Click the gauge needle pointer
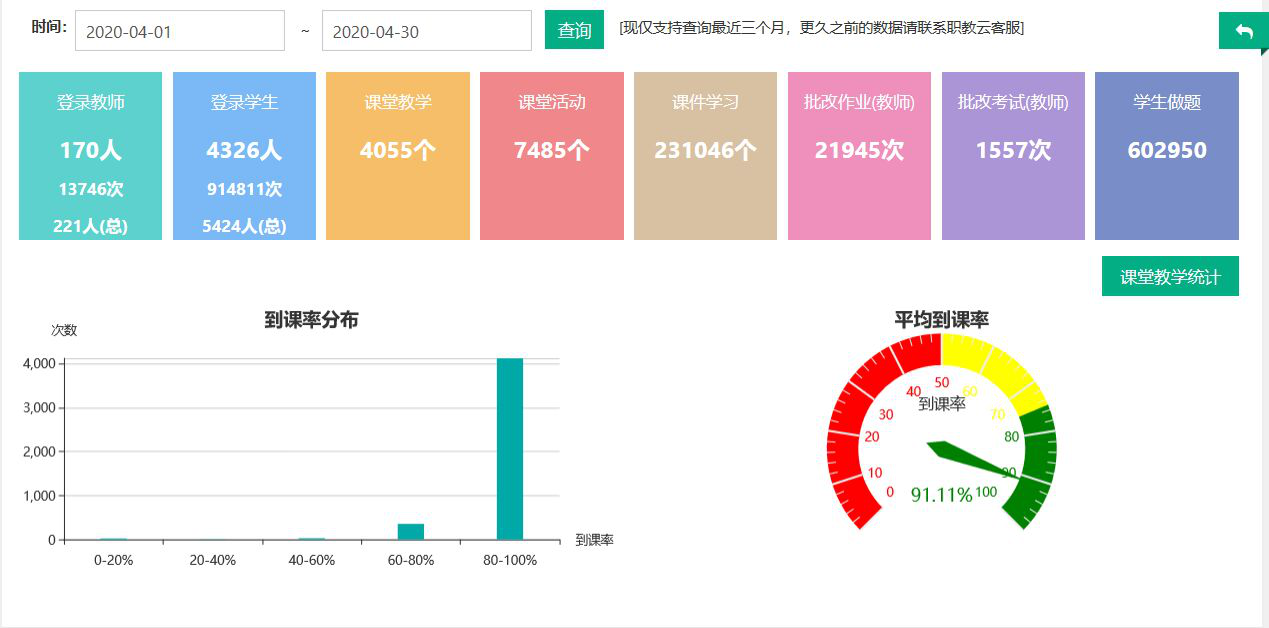 point(970,459)
